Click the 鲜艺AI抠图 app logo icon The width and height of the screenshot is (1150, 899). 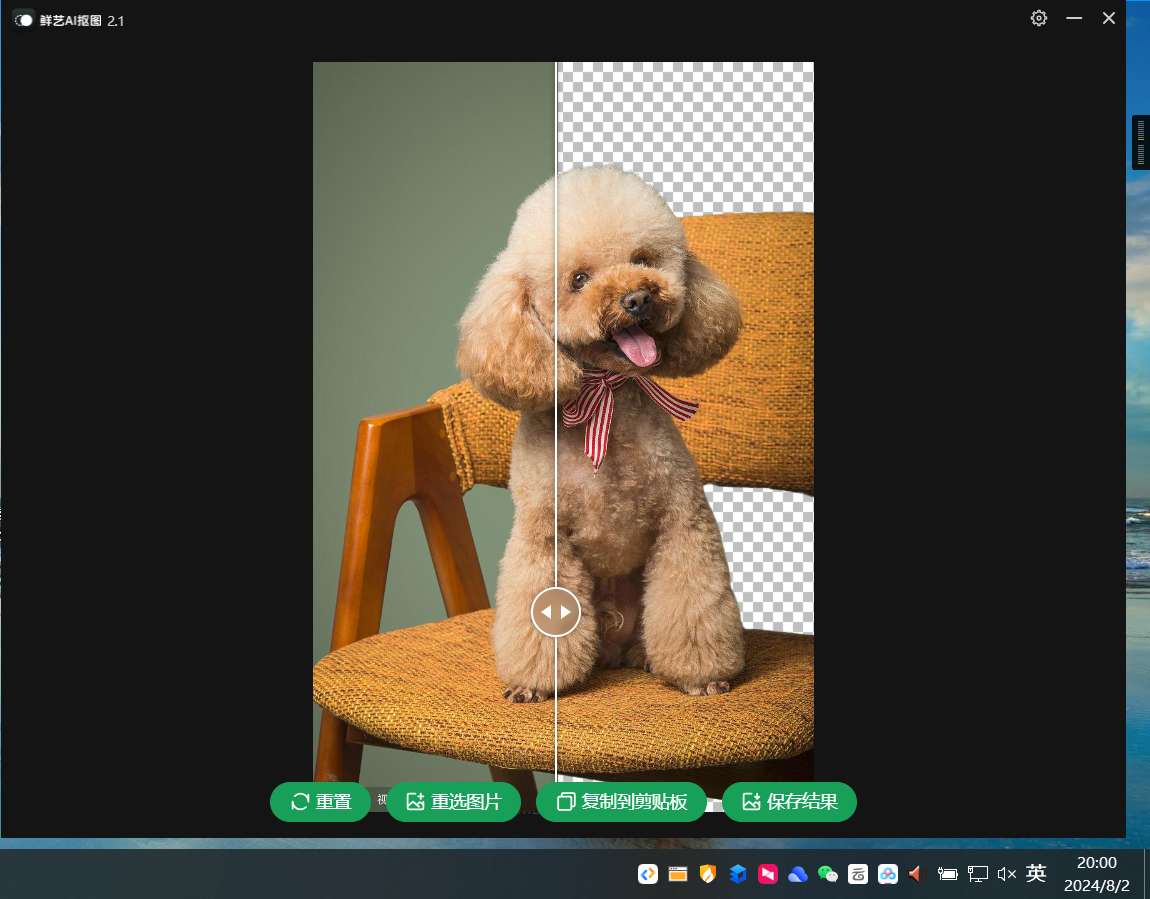23,19
